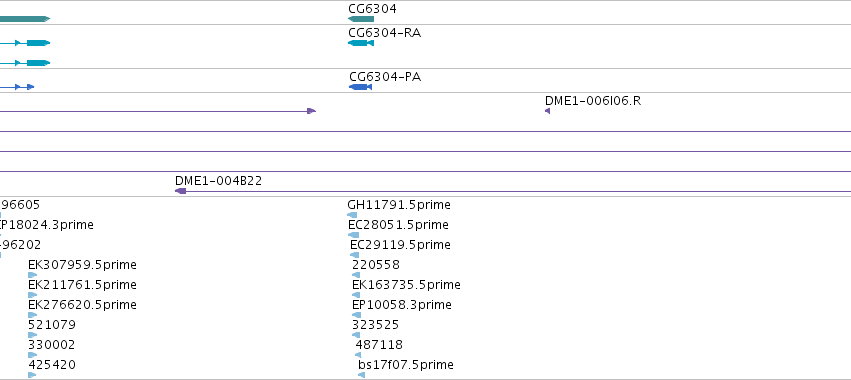
Task: Open the CG6304-RA label
Action: click(385, 33)
